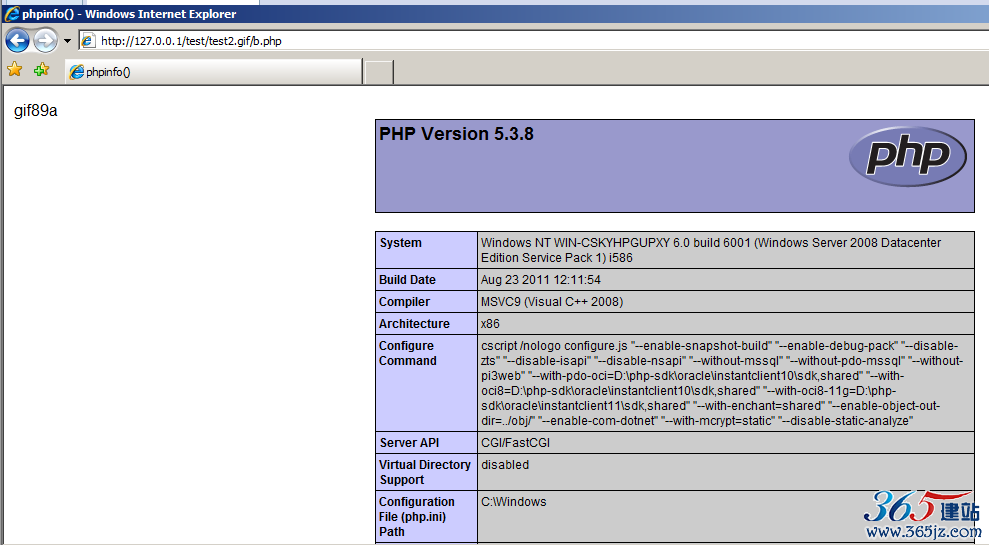Screen dimensions: 989x545
Task: Click the IE icon on the phpinfo() tab
Action: tap(76, 72)
